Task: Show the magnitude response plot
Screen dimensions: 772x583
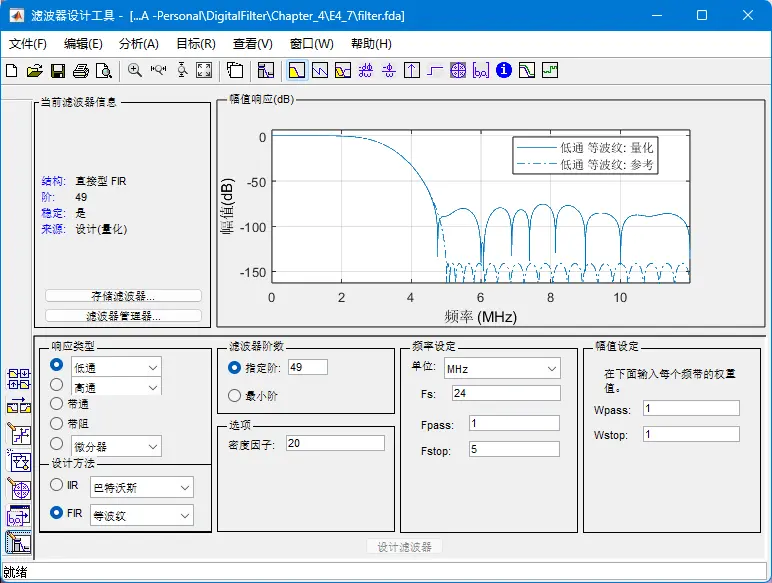Action: pyautogui.click(x=296, y=70)
